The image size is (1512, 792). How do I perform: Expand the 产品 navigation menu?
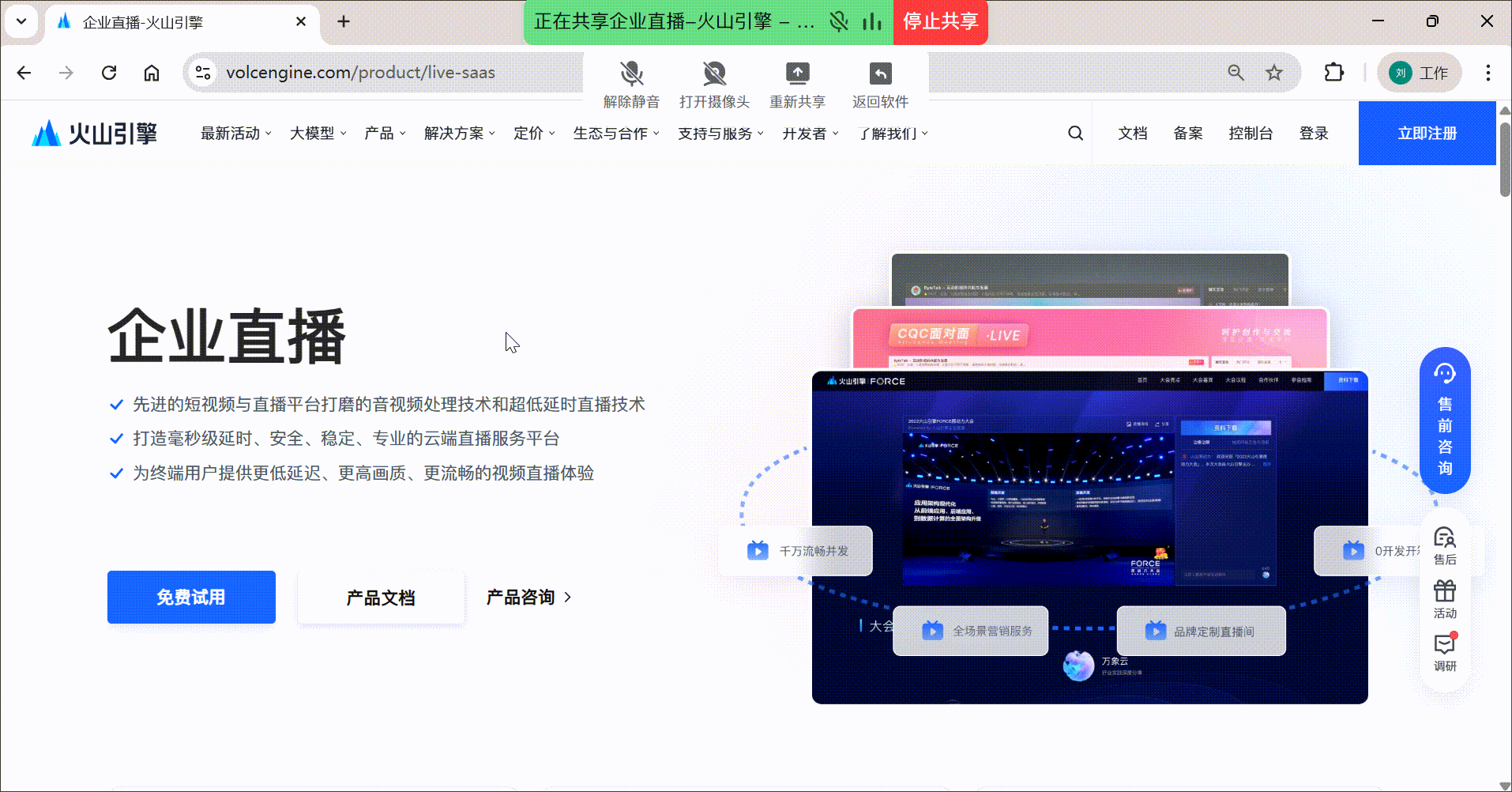385,134
